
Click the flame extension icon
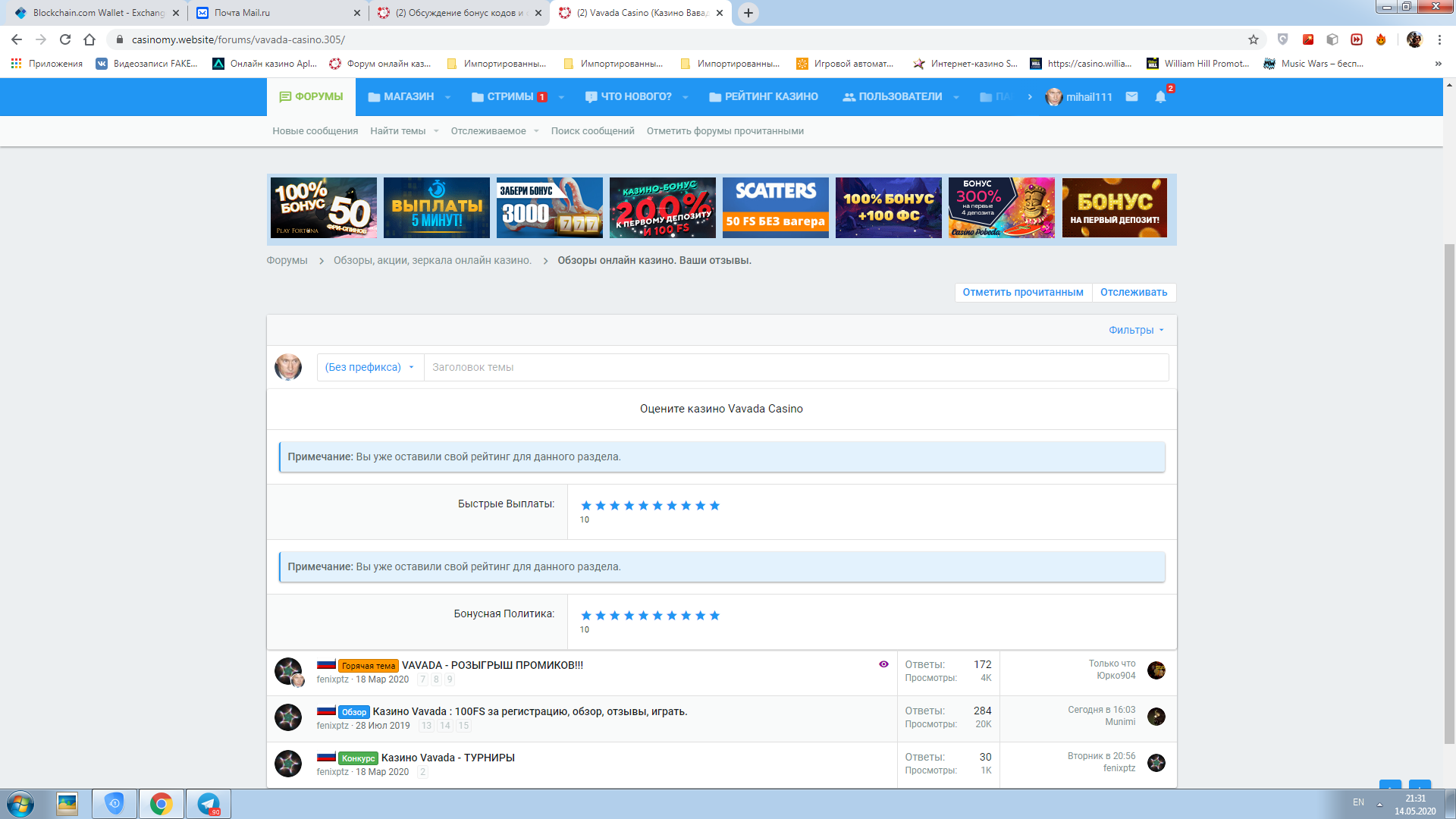pos(1381,39)
